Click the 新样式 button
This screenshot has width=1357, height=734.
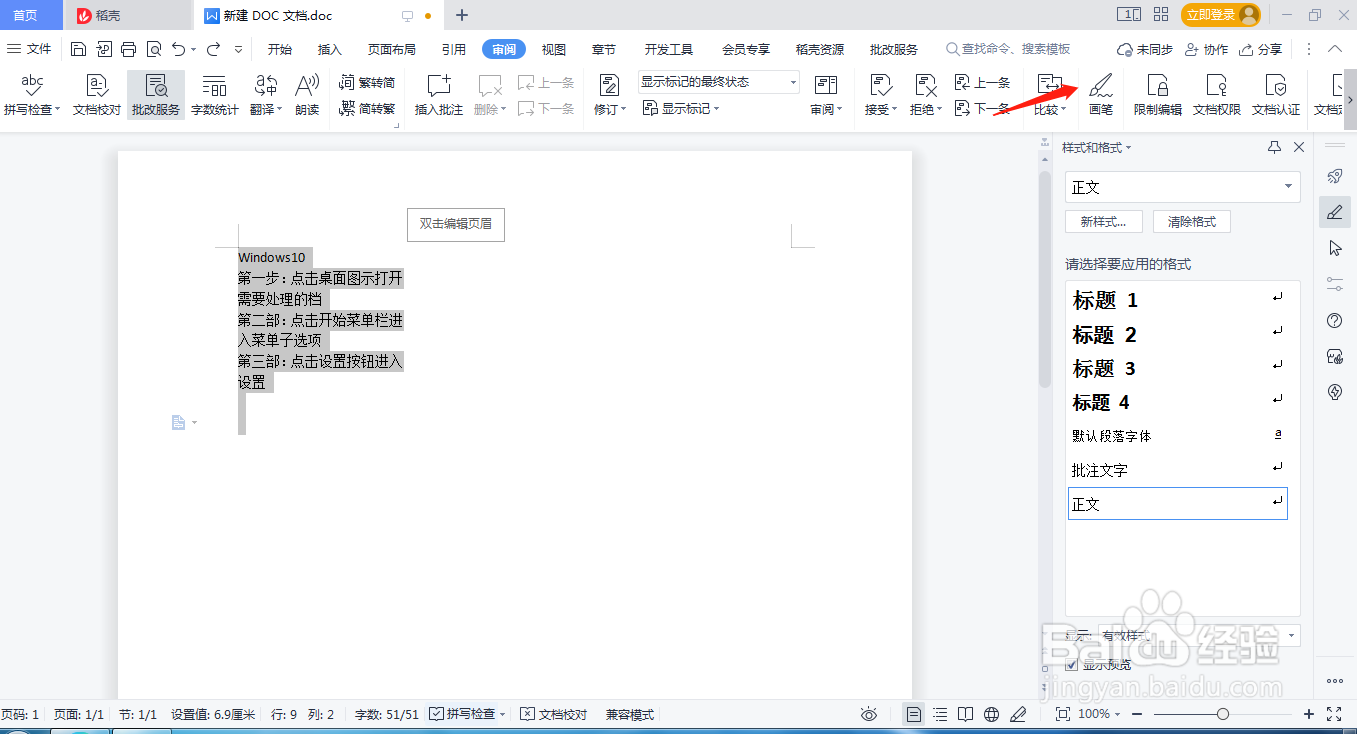click(x=1103, y=221)
